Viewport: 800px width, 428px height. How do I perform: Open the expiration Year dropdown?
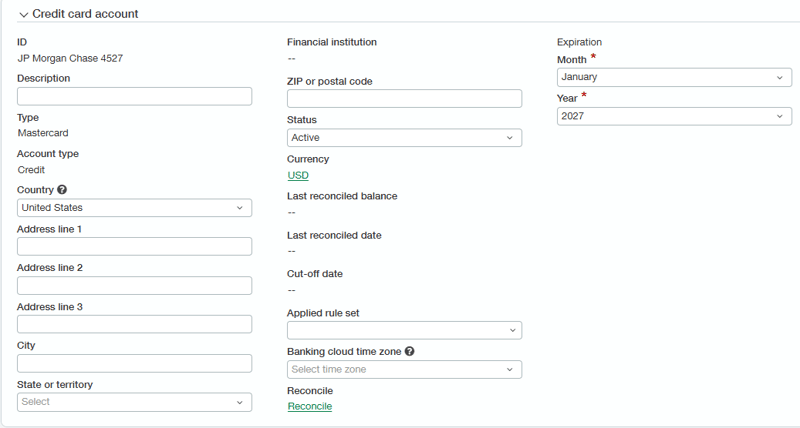click(674, 116)
